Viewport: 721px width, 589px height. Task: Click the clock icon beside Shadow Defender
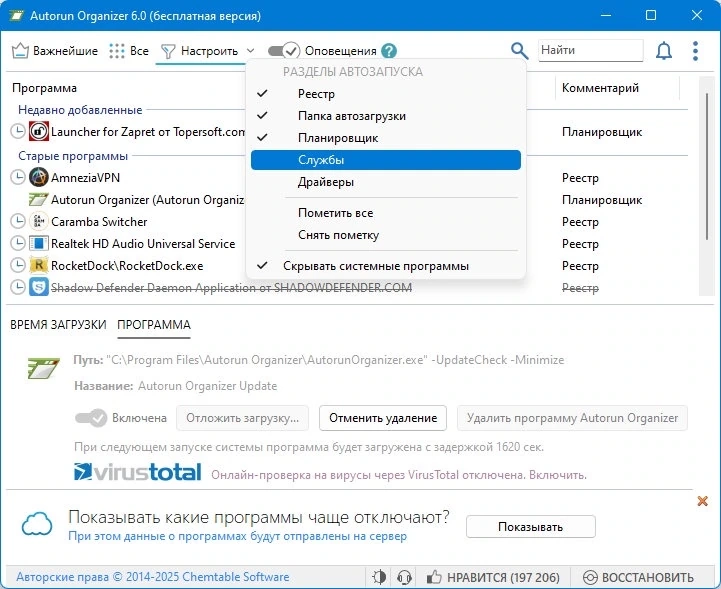[17, 287]
